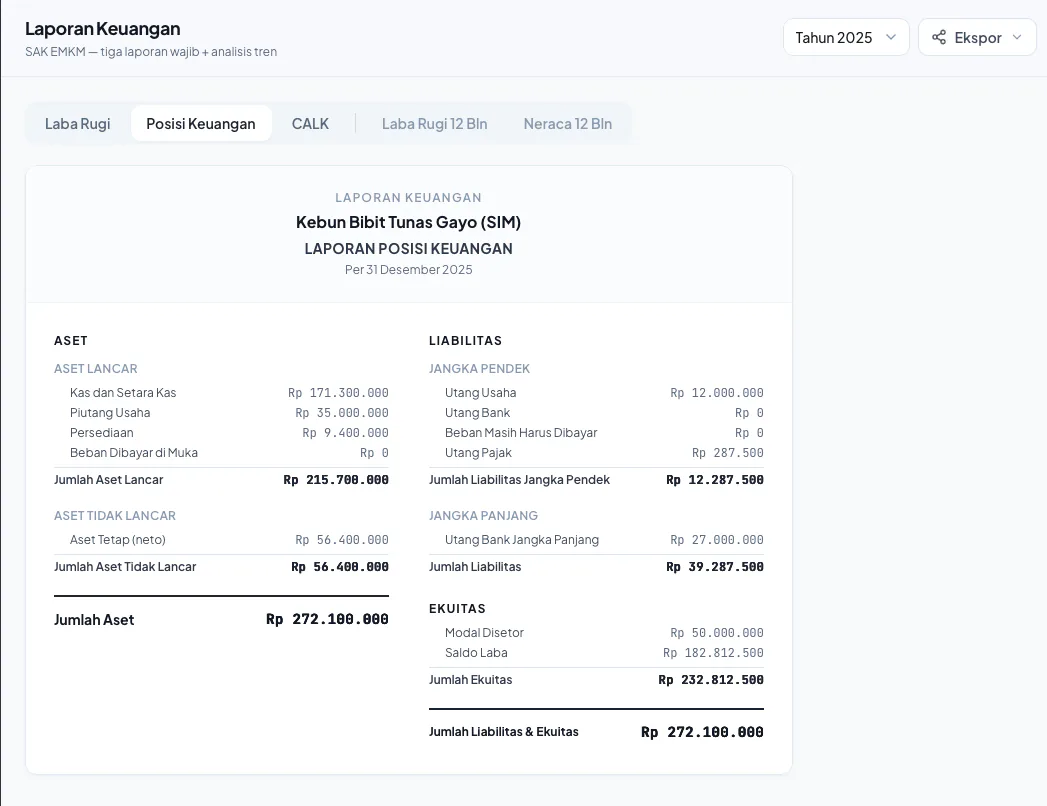Click the Utang Pajak amount
This screenshot has height=806, width=1047.
coord(728,453)
